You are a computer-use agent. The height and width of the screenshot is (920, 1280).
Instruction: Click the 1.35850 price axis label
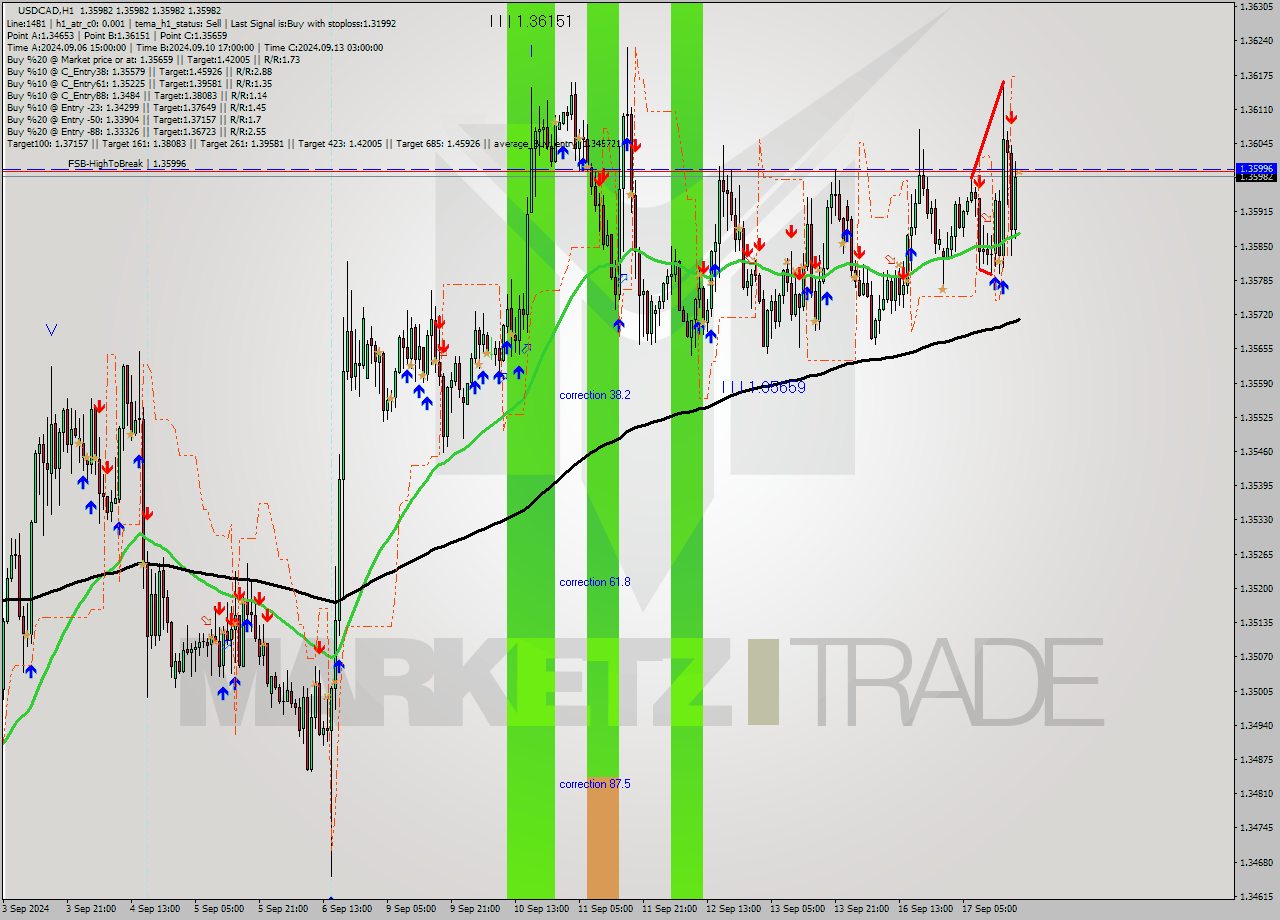click(1256, 246)
